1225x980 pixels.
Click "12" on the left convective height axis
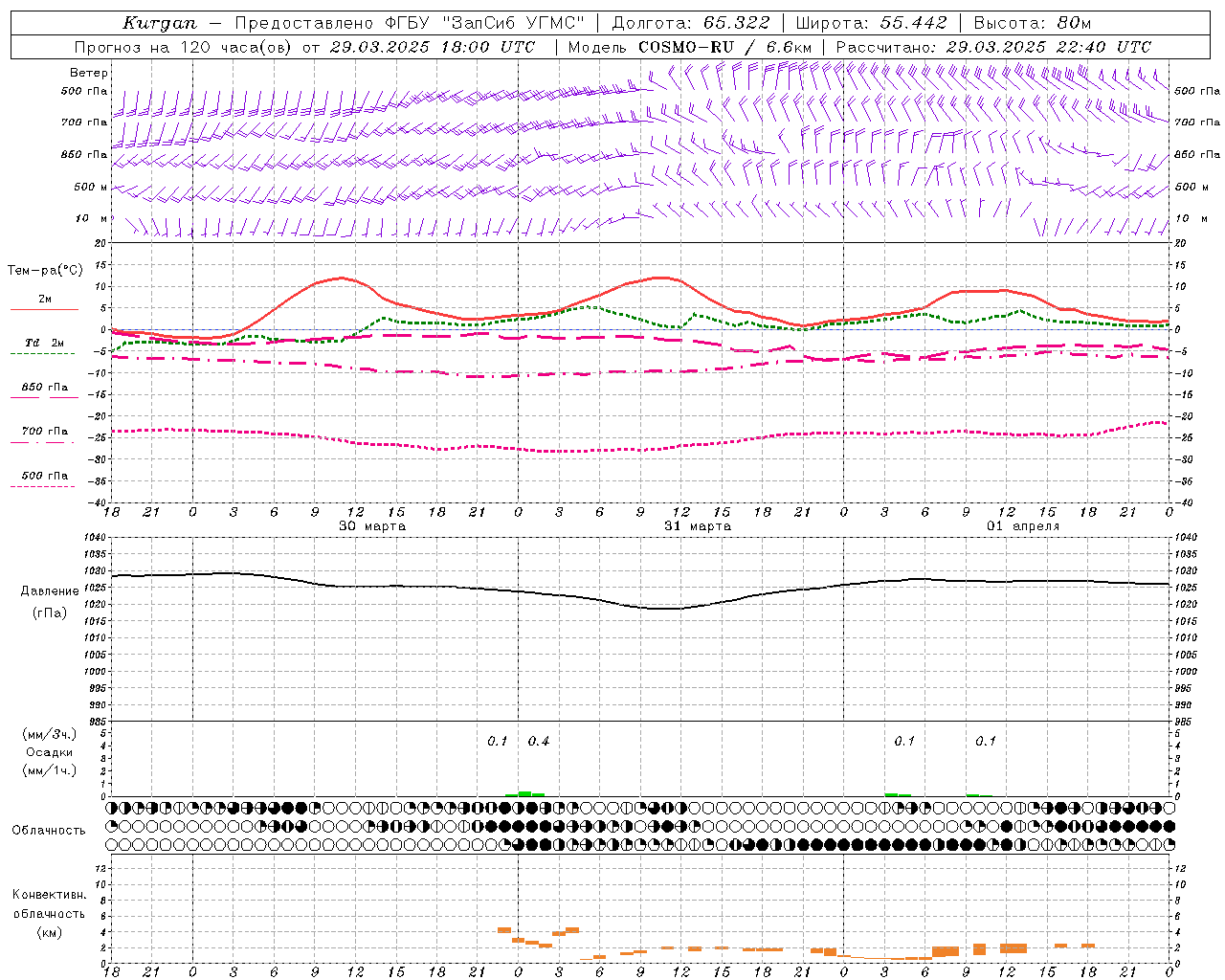click(101, 868)
